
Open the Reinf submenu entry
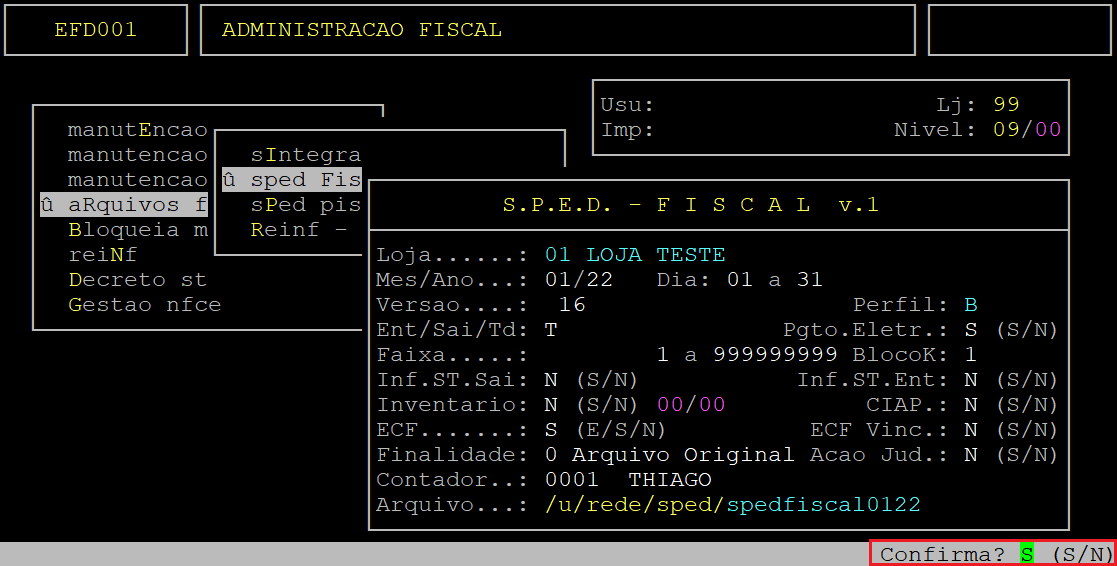(298, 230)
